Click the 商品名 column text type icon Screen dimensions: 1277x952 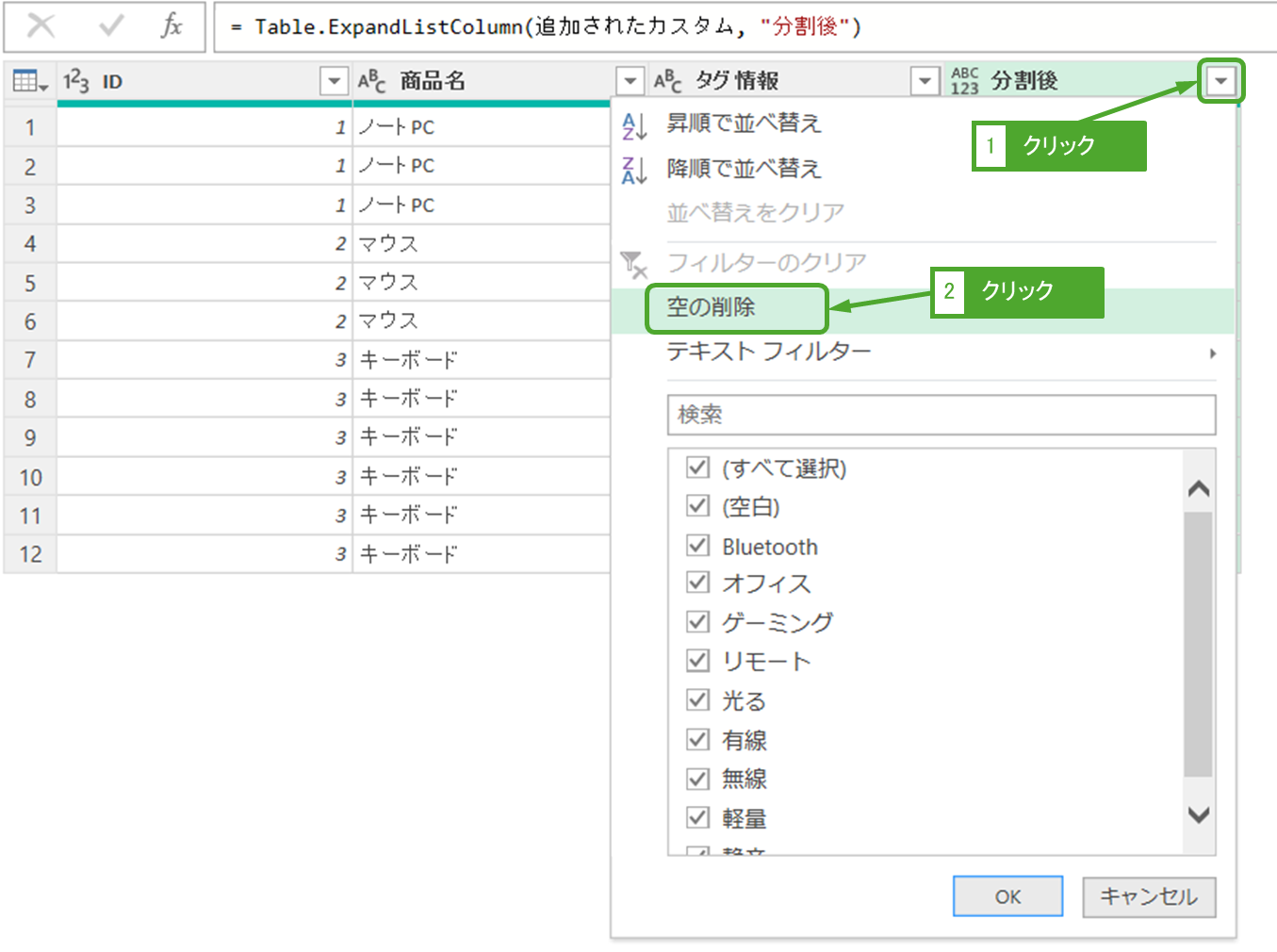point(372,82)
